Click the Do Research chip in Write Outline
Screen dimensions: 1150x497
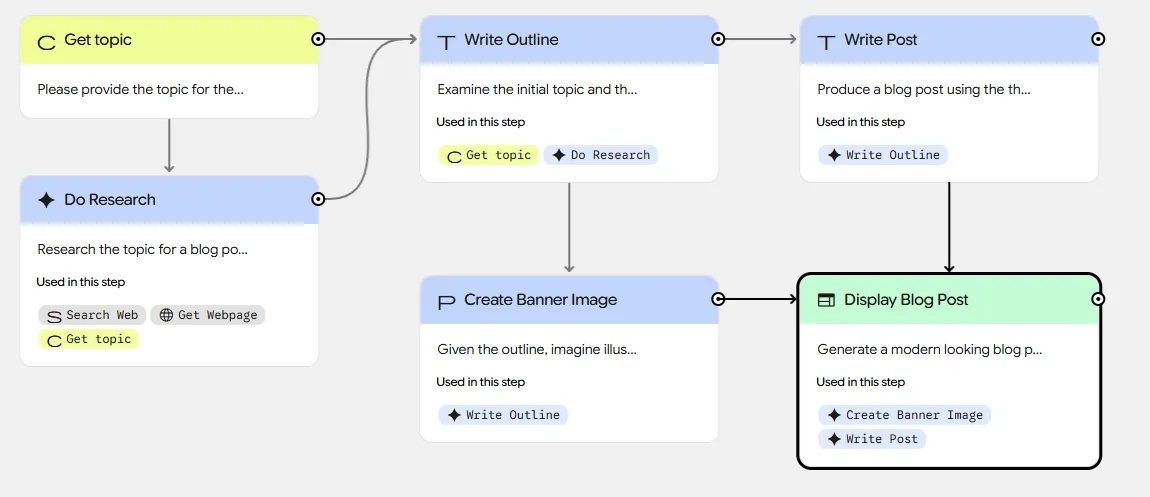pyautogui.click(x=601, y=155)
